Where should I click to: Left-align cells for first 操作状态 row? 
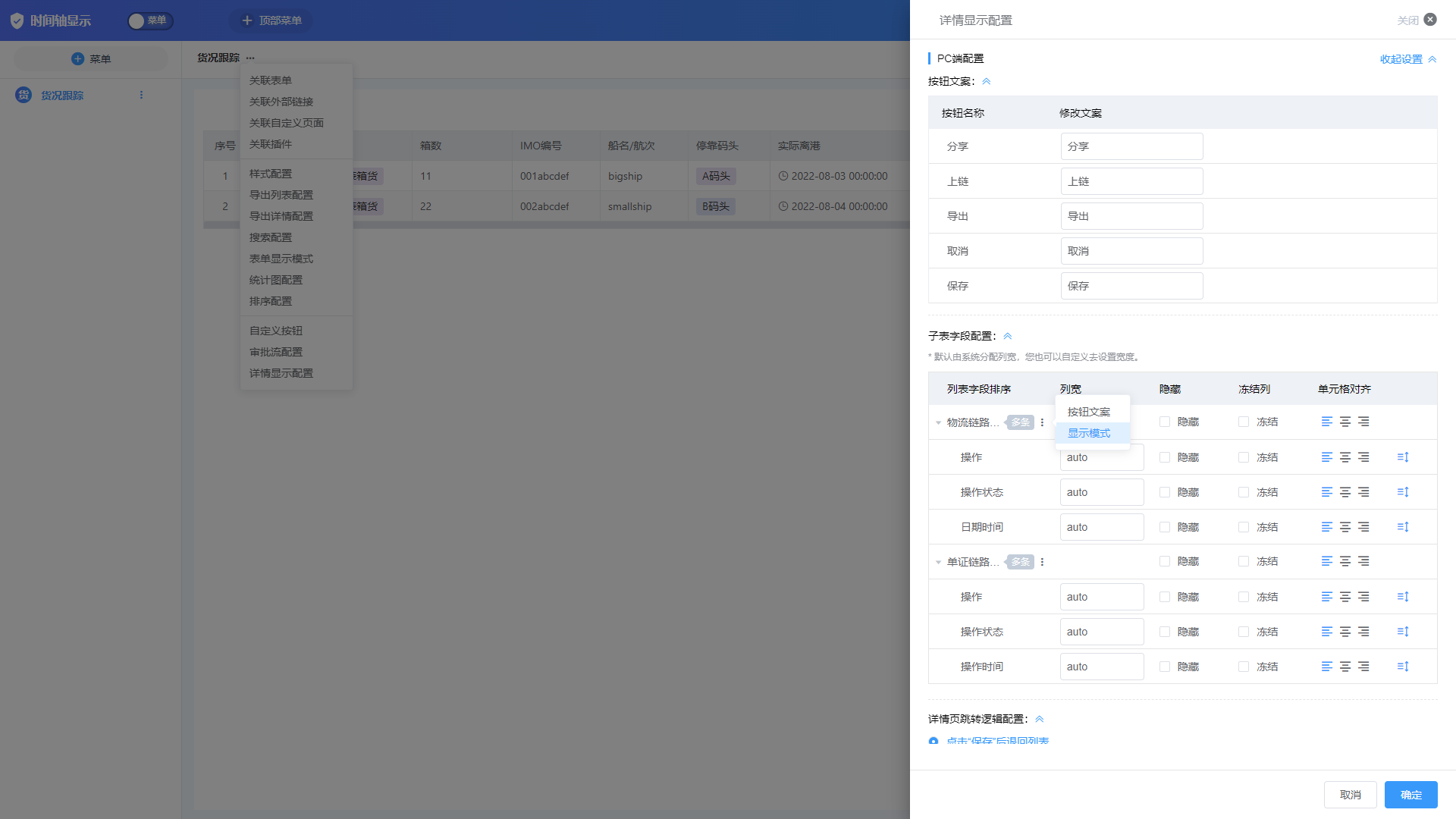point(1326,492)
